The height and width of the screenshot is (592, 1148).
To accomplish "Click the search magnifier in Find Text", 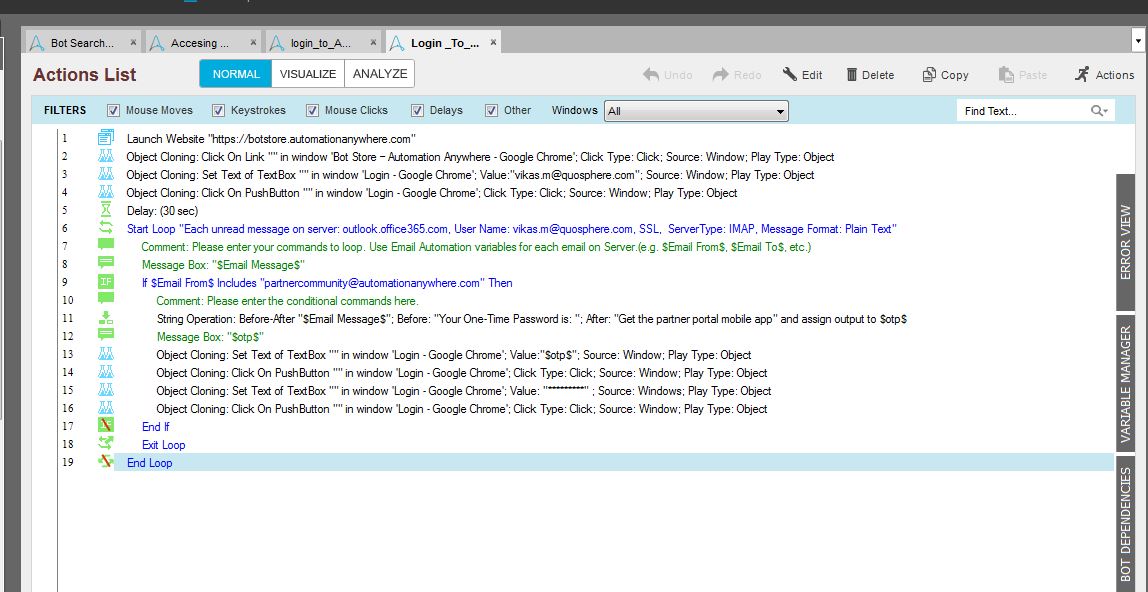I will [x=1098, y=111].
